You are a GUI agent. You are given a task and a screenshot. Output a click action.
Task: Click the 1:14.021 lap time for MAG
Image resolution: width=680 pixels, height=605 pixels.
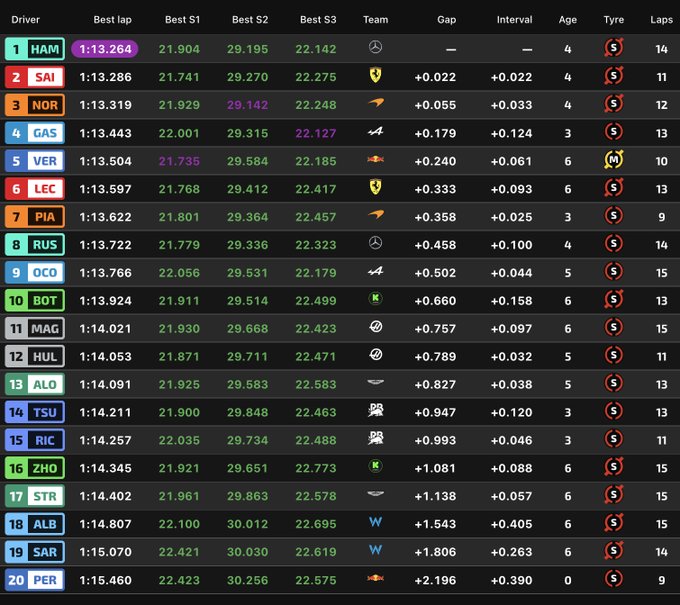click(x=105, y=328)
